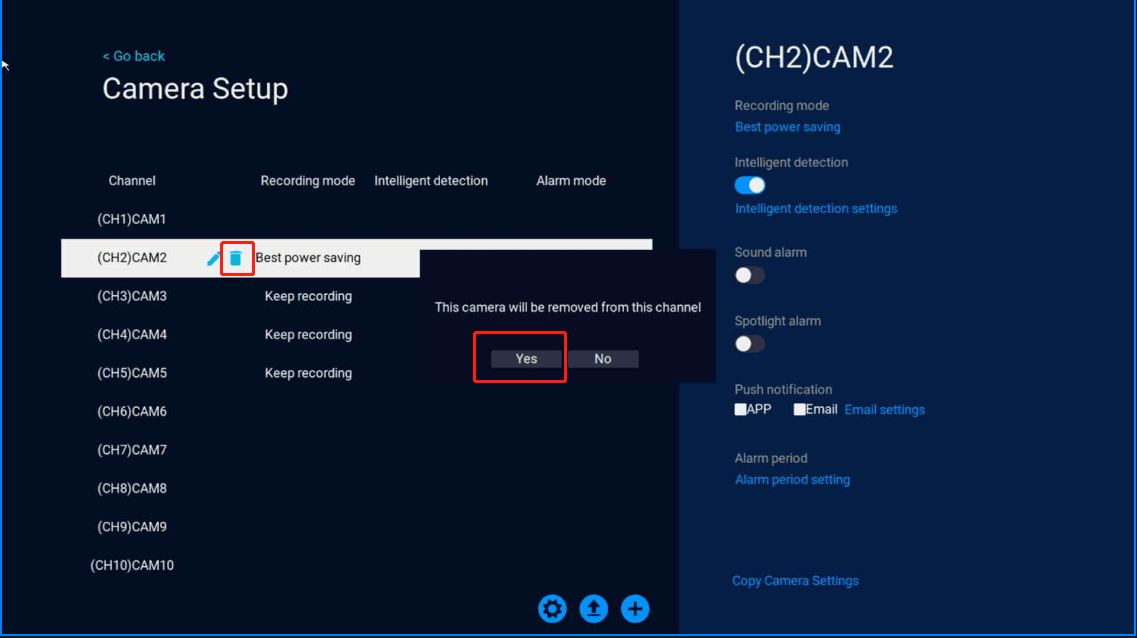
Task: Turn on the Spotlight alarm toggle
Action: coord(750,344)
